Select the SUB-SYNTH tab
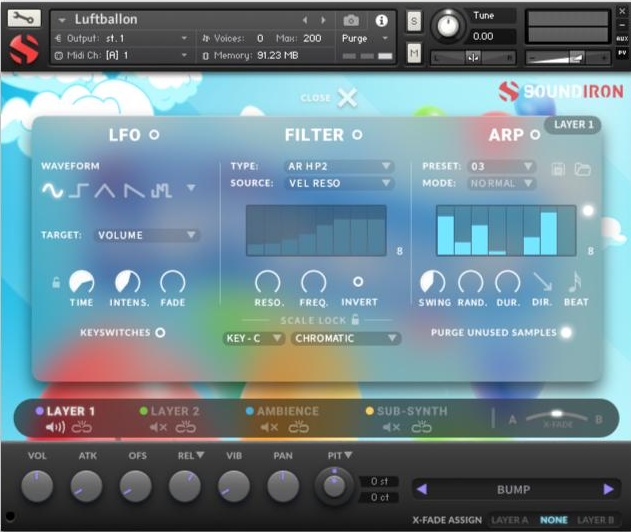Image resolution: width=631 pixels, height=532 pixels. pyautogui.click(x=412, y=411)
